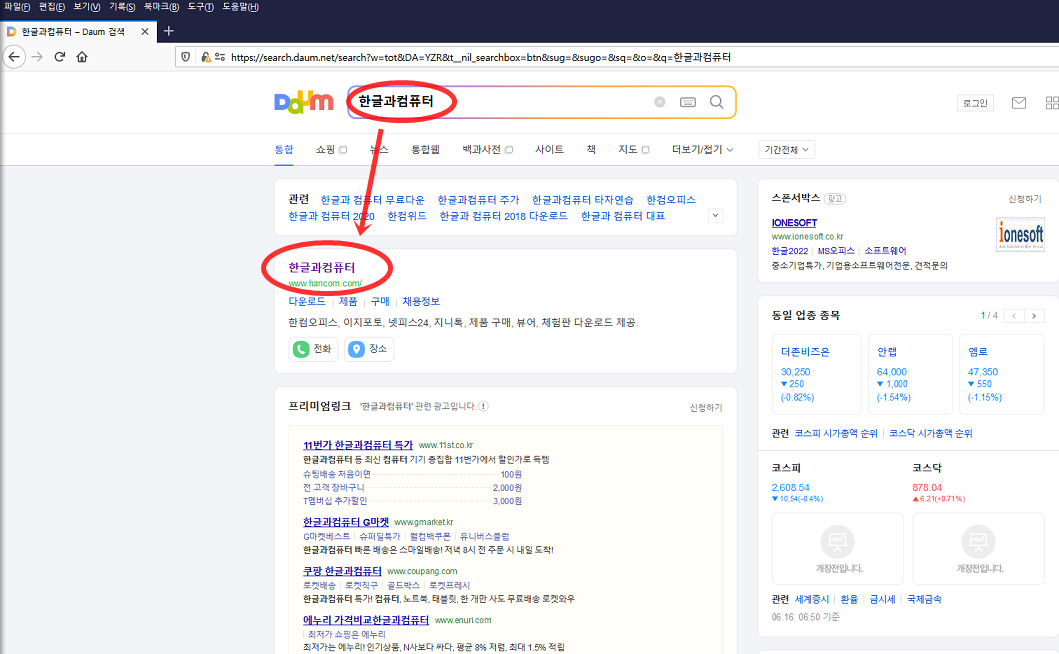
Task: Open the 한글과컴퓨터 site result title
Action: click(321, 268)
